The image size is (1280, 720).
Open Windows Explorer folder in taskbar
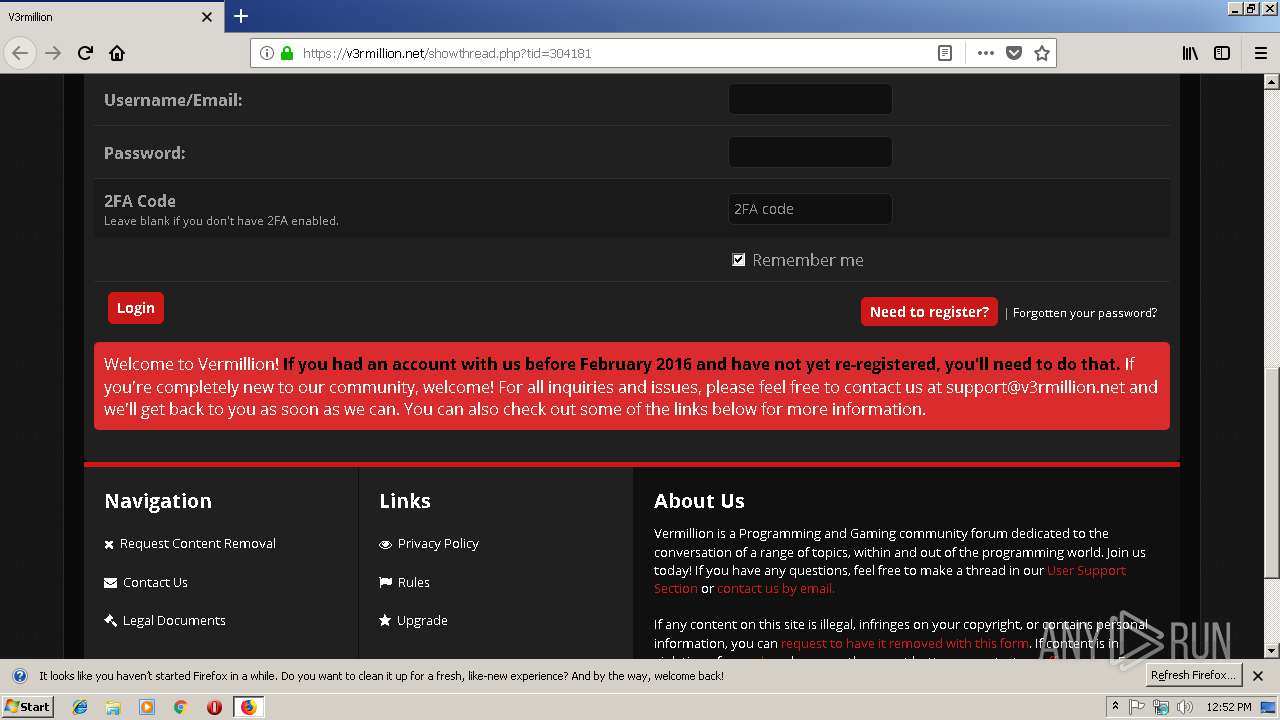pos(113,707)
